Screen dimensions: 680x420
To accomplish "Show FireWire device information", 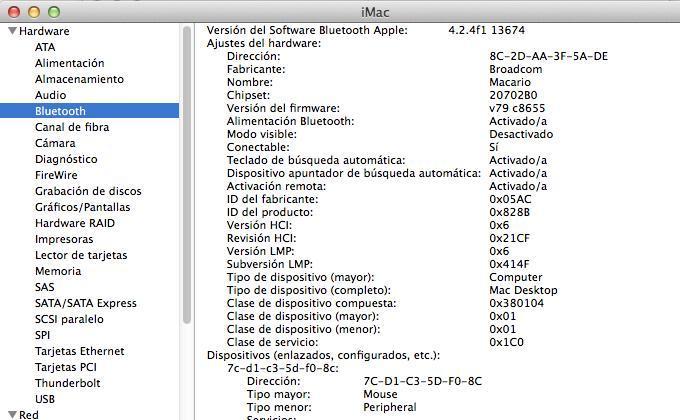I will 56,175.
